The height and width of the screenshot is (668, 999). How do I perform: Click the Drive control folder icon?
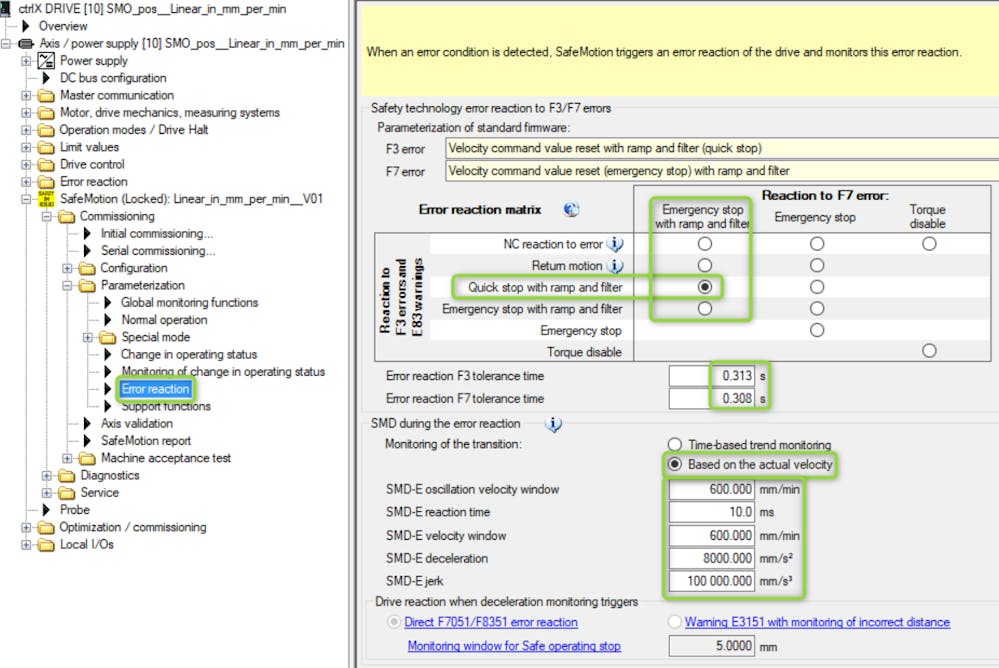click(x=46, y=164)
